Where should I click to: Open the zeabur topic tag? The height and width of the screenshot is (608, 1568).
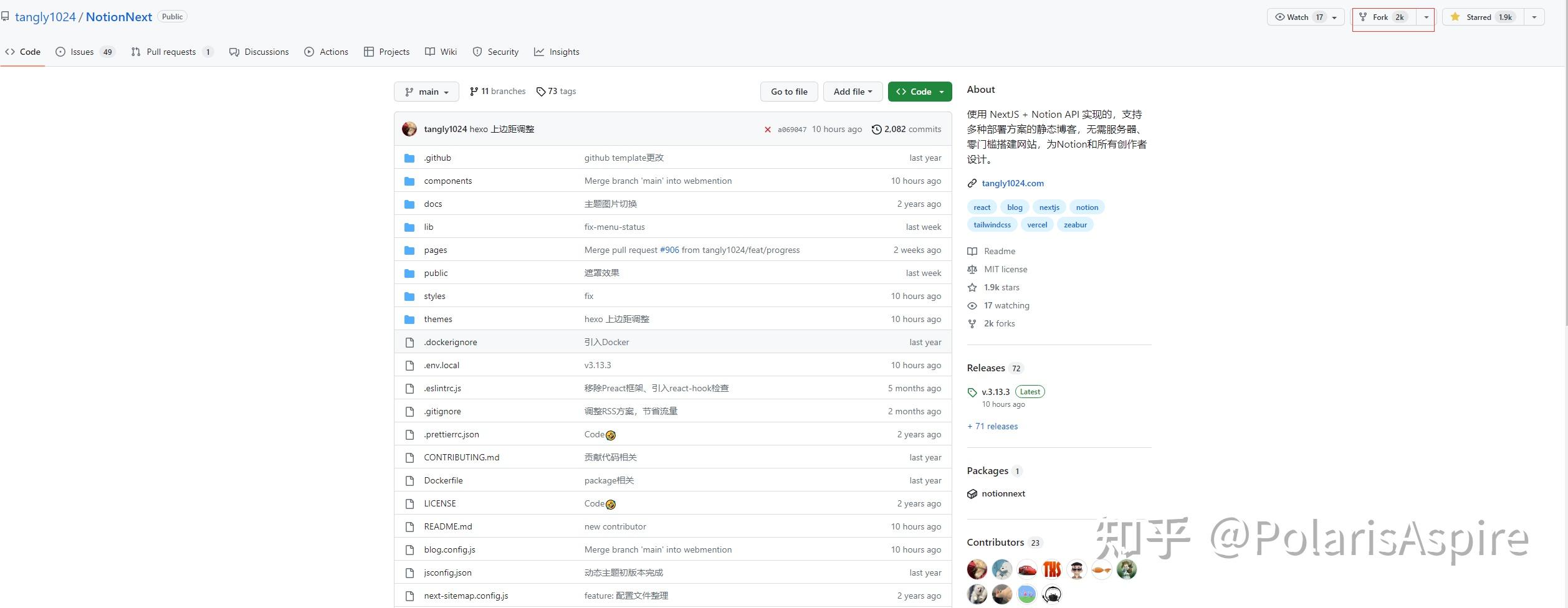tap(1075, 225)
